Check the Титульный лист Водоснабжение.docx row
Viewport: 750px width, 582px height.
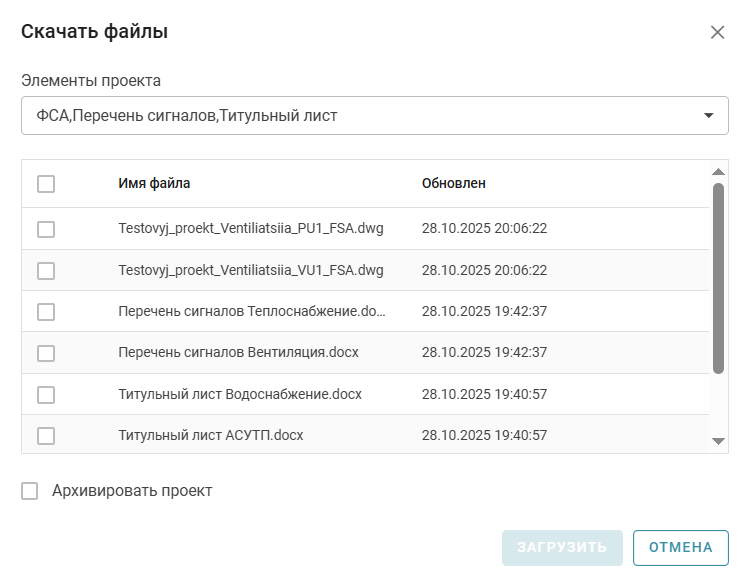(46, 394)
